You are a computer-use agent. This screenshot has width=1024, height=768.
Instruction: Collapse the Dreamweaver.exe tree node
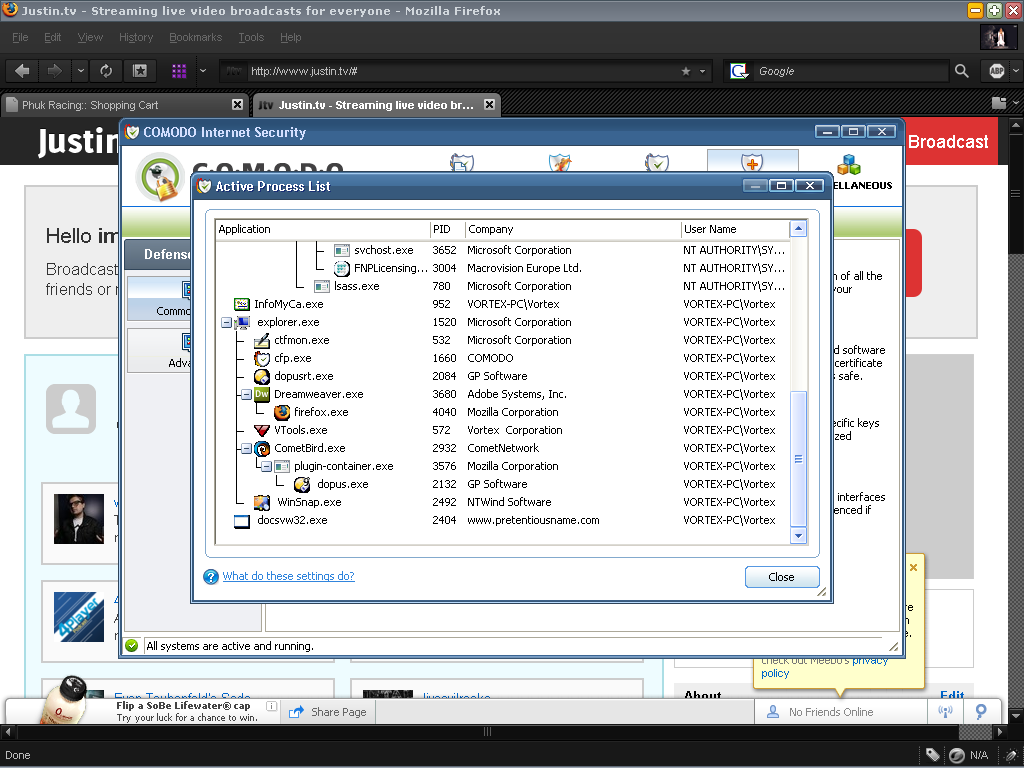click(x=246, y=394)
